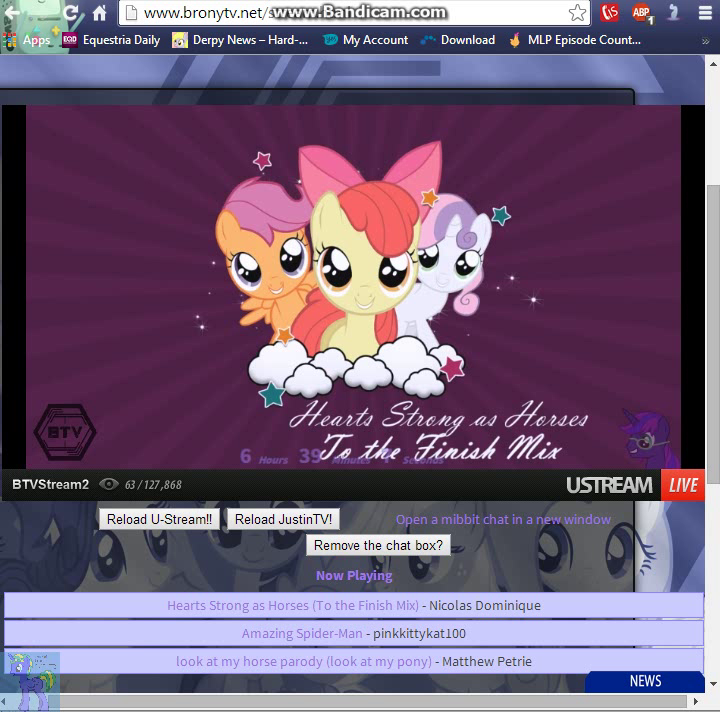Click the red LIVE indicator
Screen dimensions: 720x712
click(x=683, y=485)
